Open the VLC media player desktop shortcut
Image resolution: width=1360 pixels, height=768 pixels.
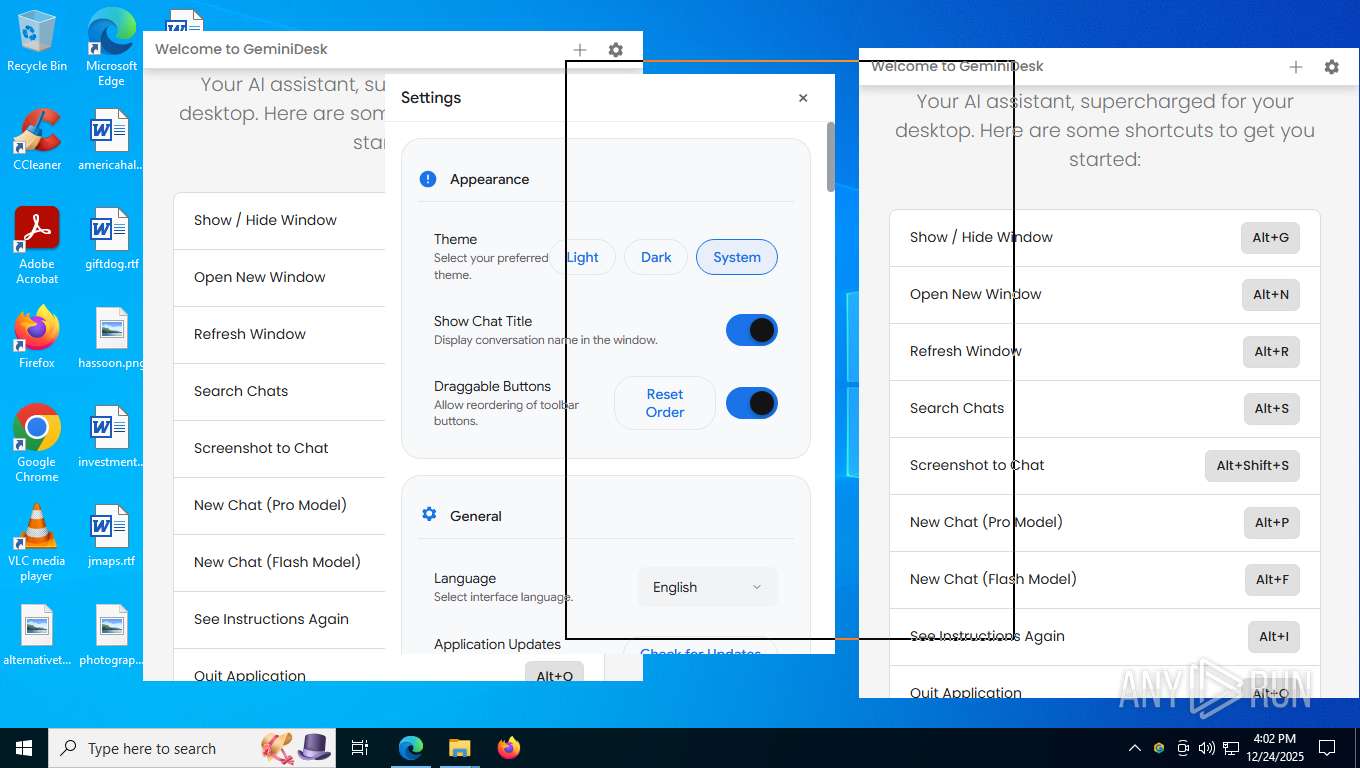pos(37,543)
